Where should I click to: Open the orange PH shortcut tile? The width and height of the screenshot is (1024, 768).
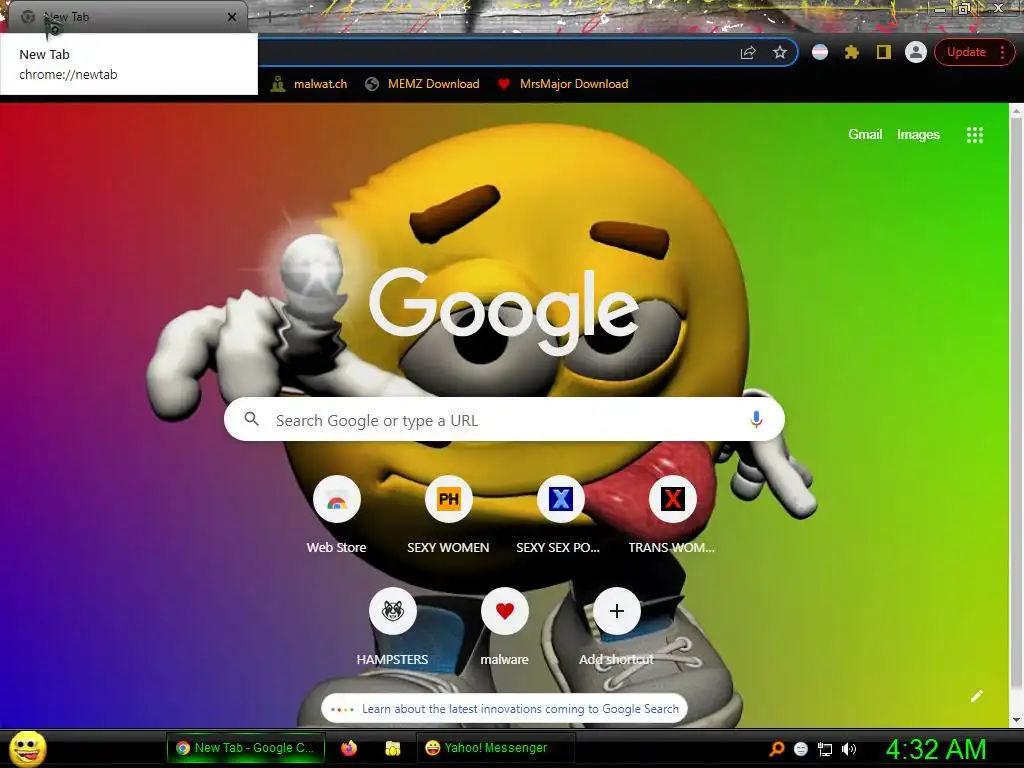pyautogui.click(x=448, y=500)
